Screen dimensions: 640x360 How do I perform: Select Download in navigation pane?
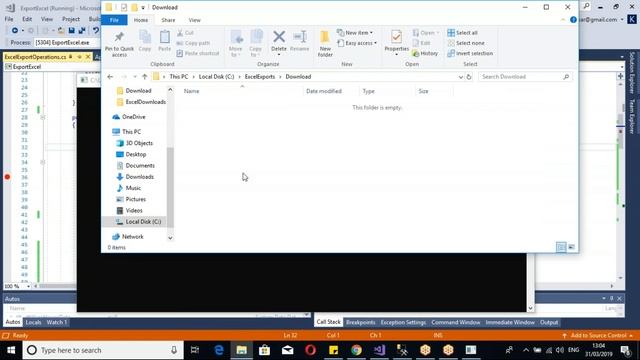point(138,91)
